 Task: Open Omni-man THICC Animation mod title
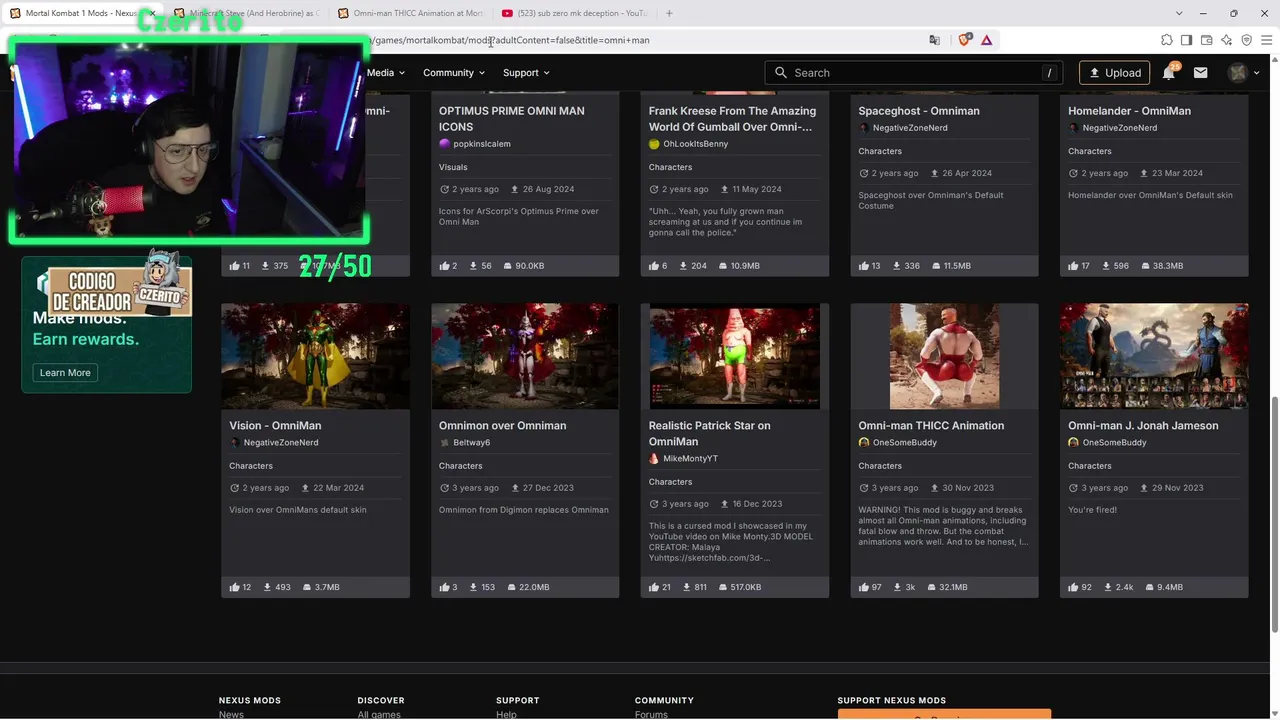pos(931,426)
